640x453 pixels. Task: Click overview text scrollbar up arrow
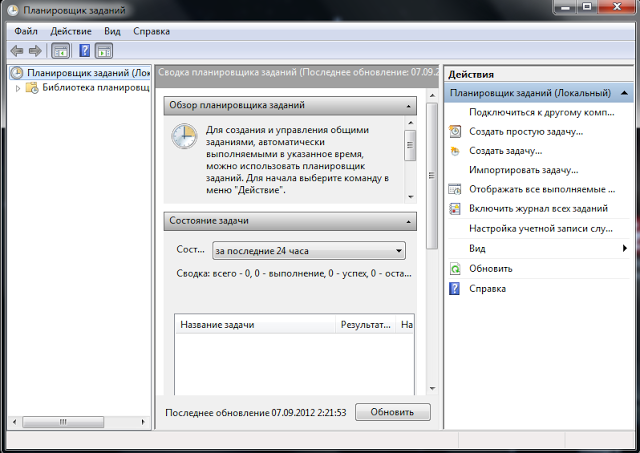coord(411,123)
